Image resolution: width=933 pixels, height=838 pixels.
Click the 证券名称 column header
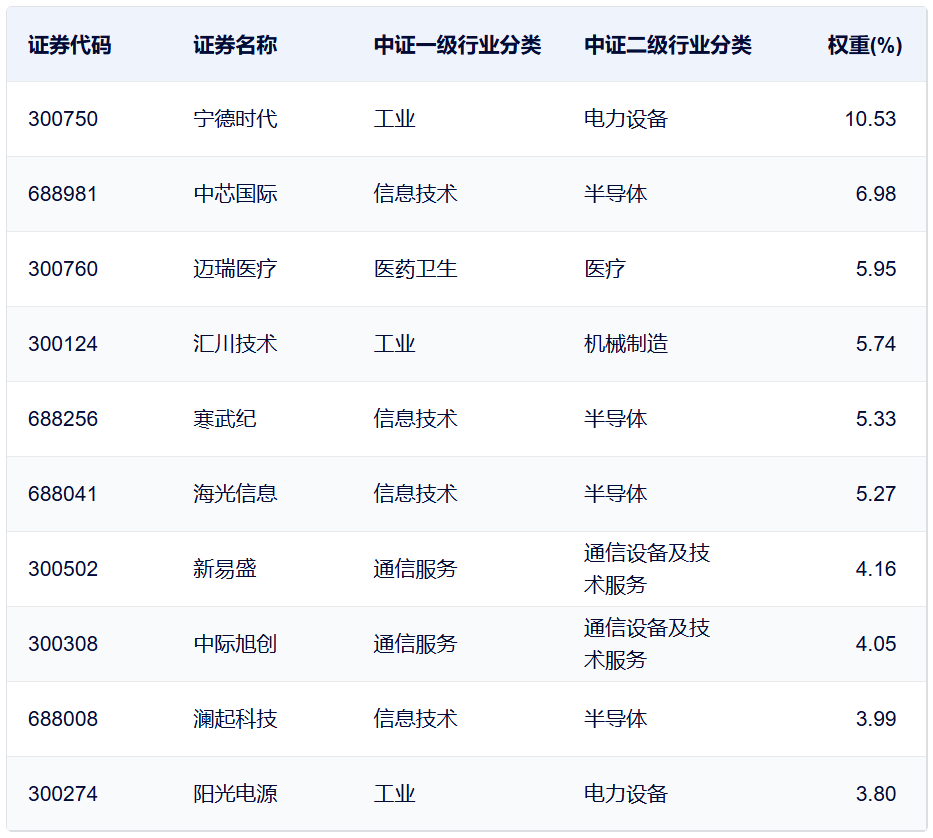pos(235,45)
